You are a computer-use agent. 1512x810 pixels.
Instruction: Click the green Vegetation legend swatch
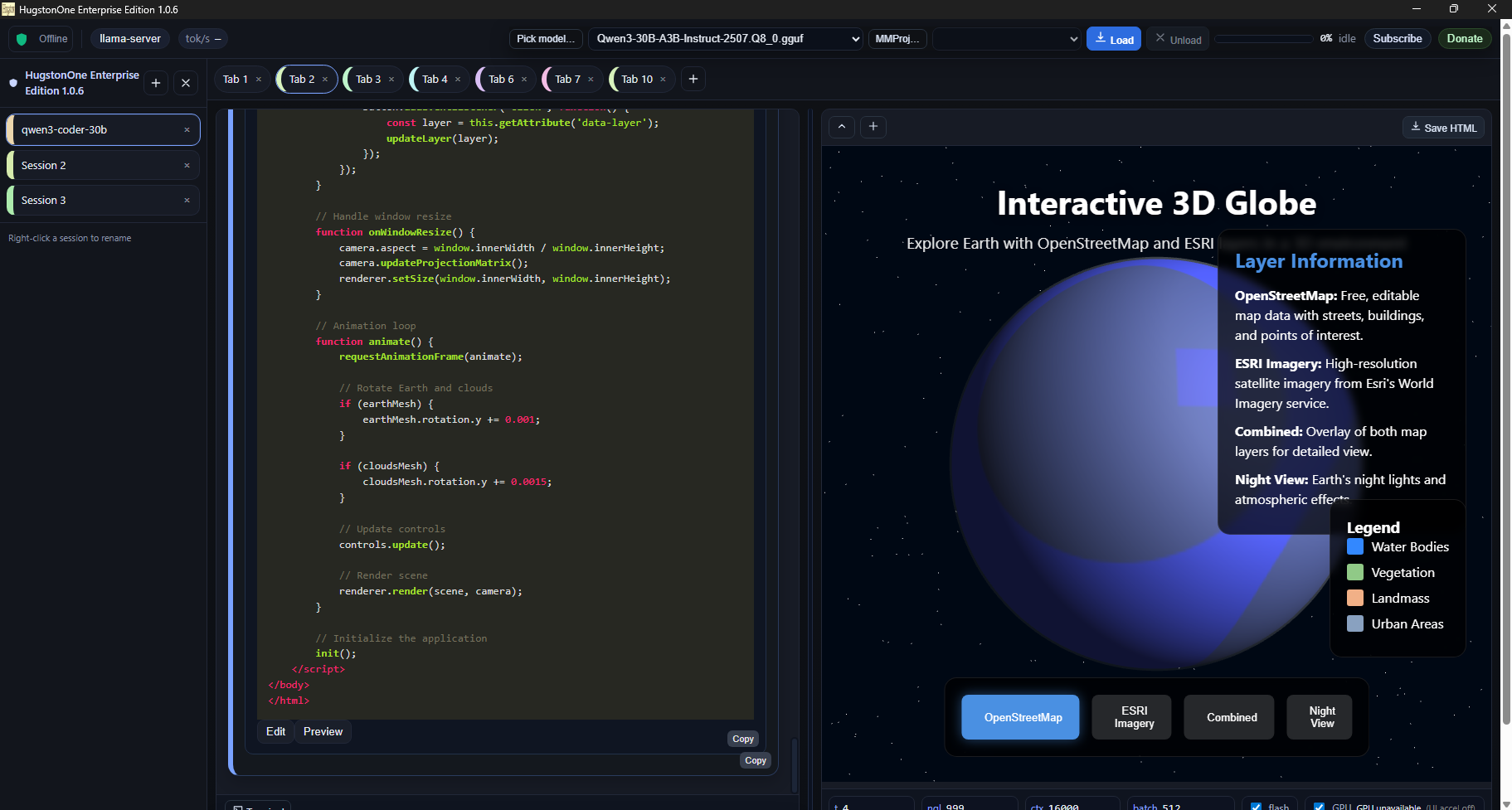(x=1355, y=573)
